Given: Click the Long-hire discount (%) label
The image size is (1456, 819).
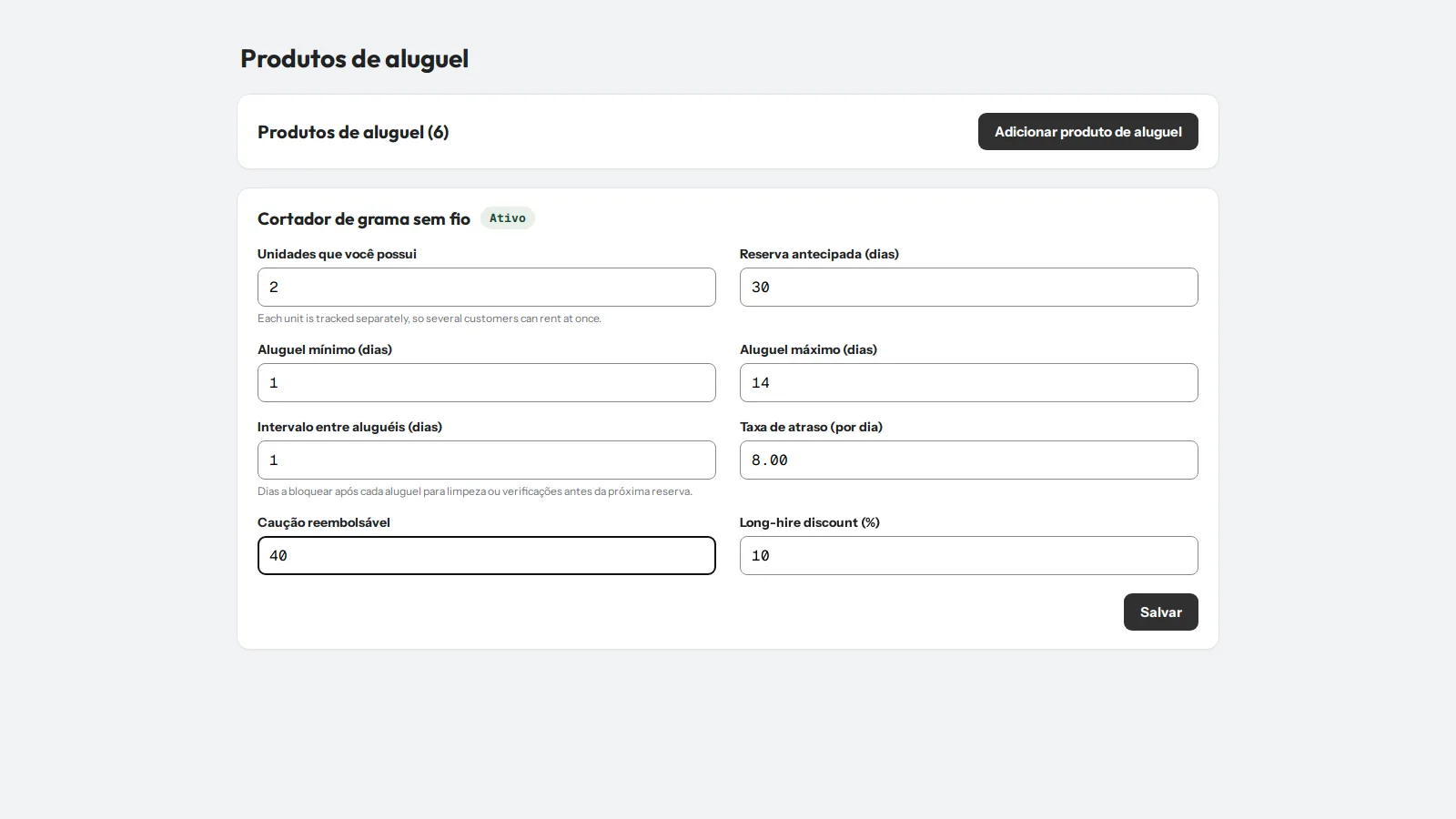Looking at the screenshot, I should point(810,522).
